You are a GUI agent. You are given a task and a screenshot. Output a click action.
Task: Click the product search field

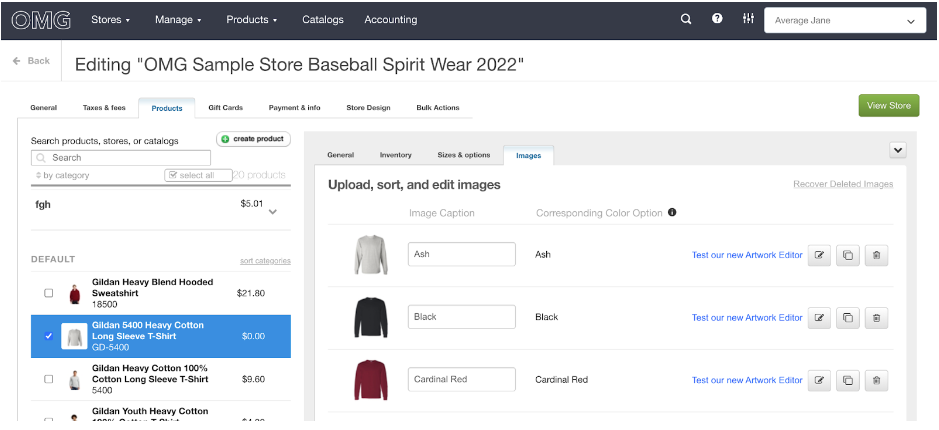121,158
